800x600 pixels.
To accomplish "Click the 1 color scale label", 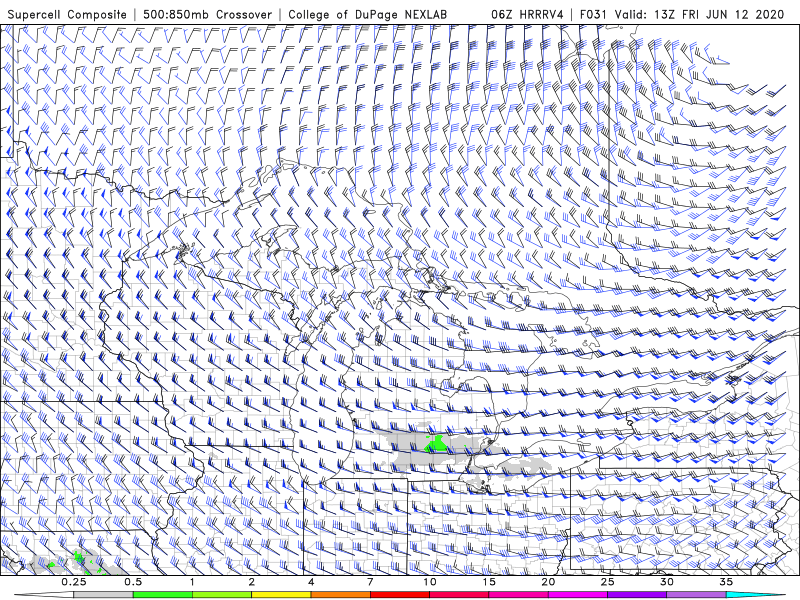I will click(x=192, y=582).
